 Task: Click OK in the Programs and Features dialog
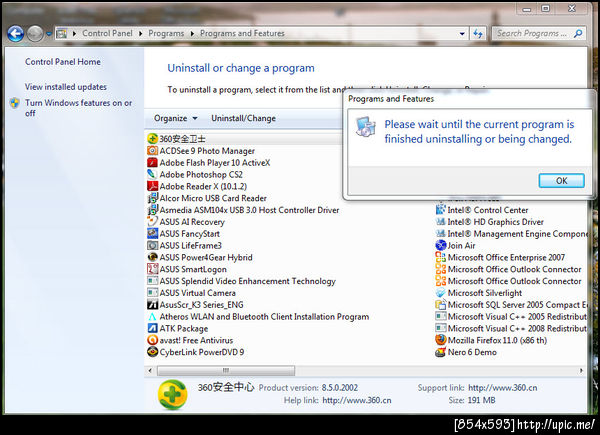(x=561, y=181)
